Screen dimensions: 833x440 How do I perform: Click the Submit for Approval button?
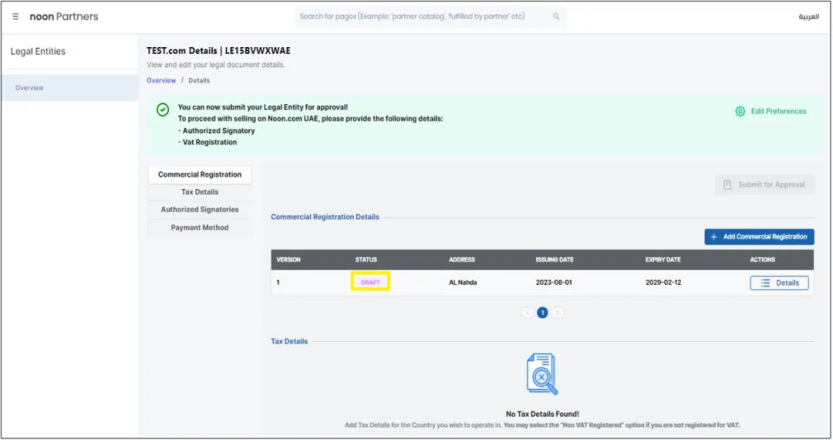tap(765, 185)
